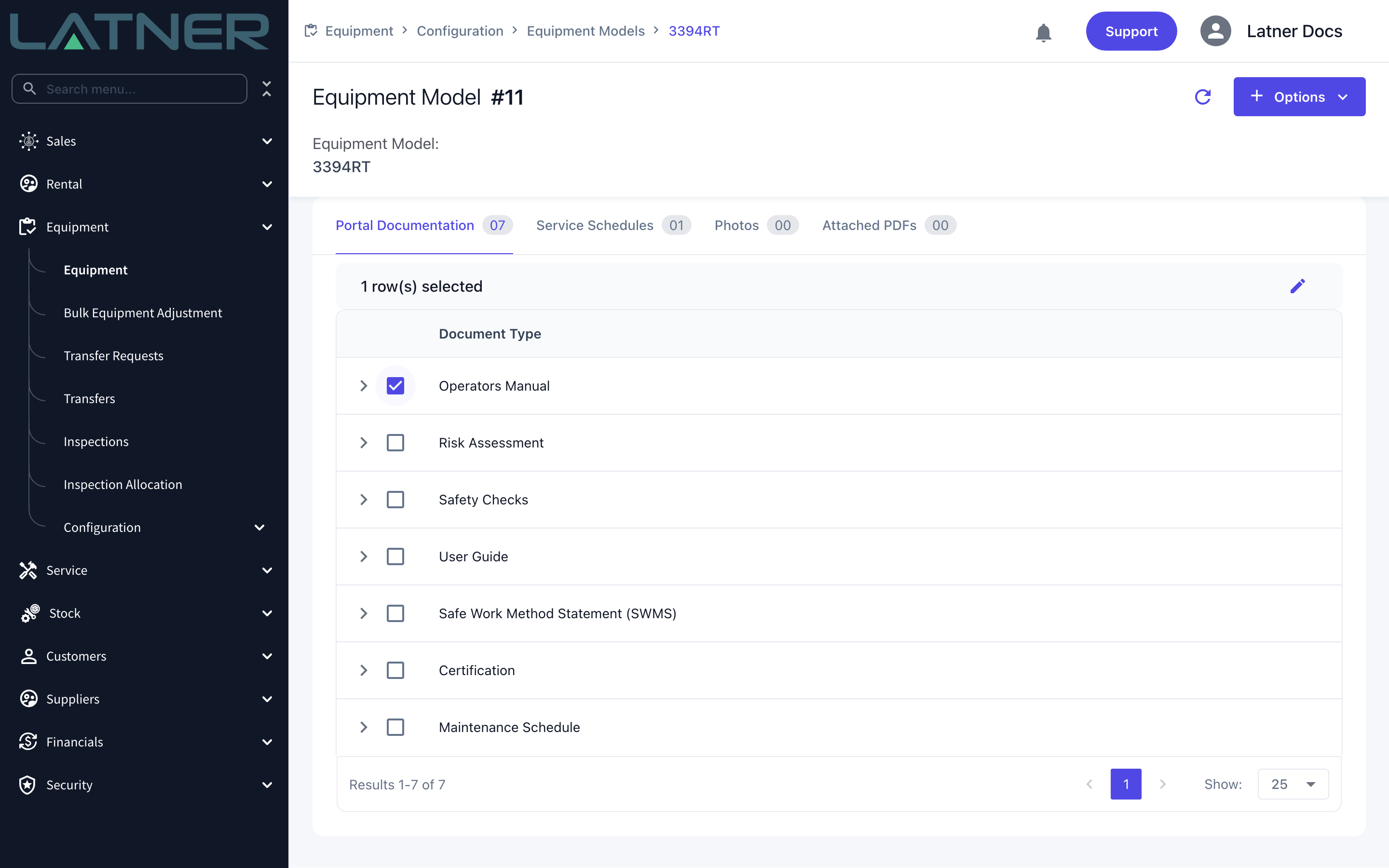The image size is (1389, 868).
Task: Uncheck the Operators Manual checkbox
Action: pos(395,386)
